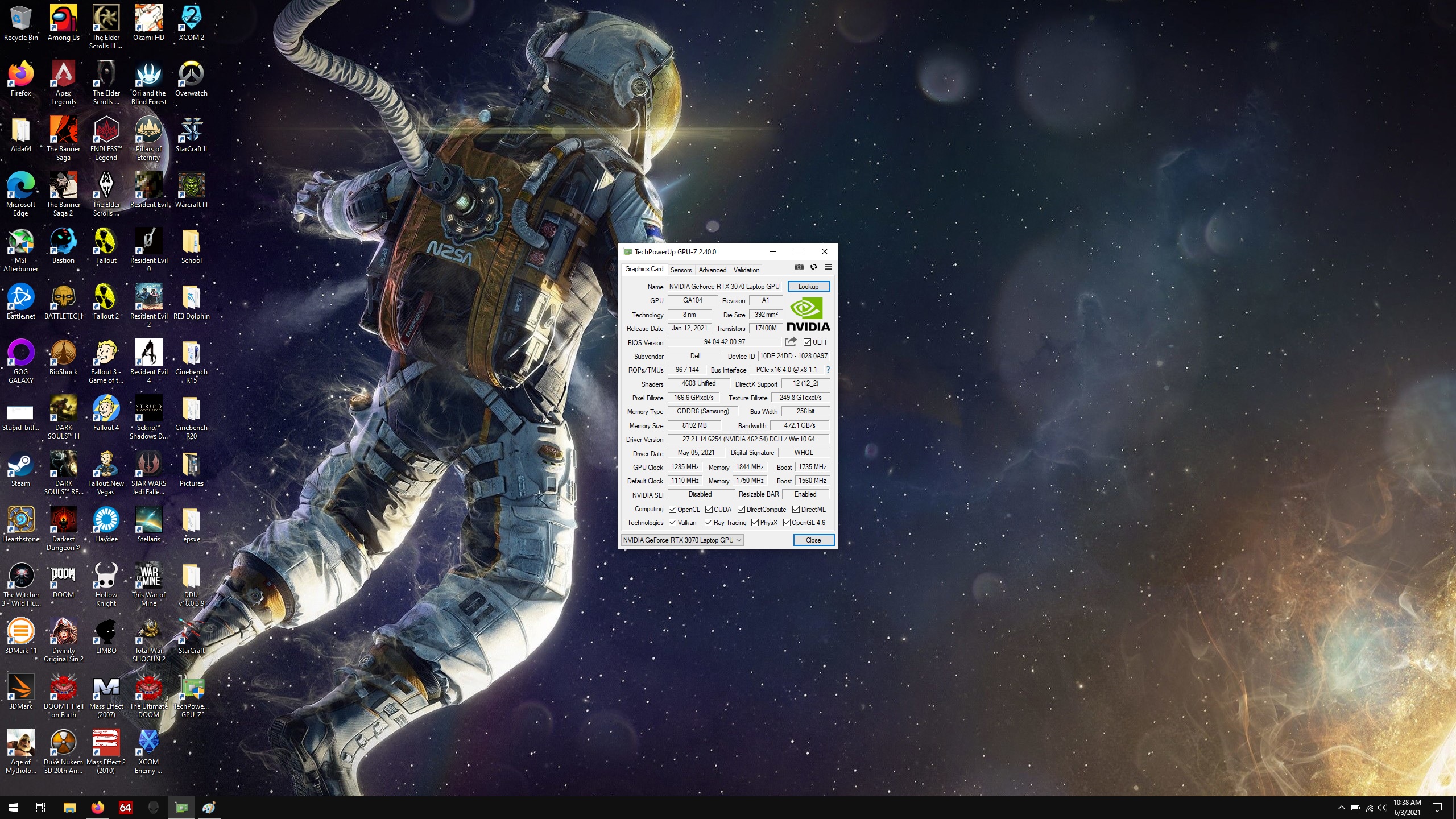Show hidden system tray icons chevron

[1341, 808]
